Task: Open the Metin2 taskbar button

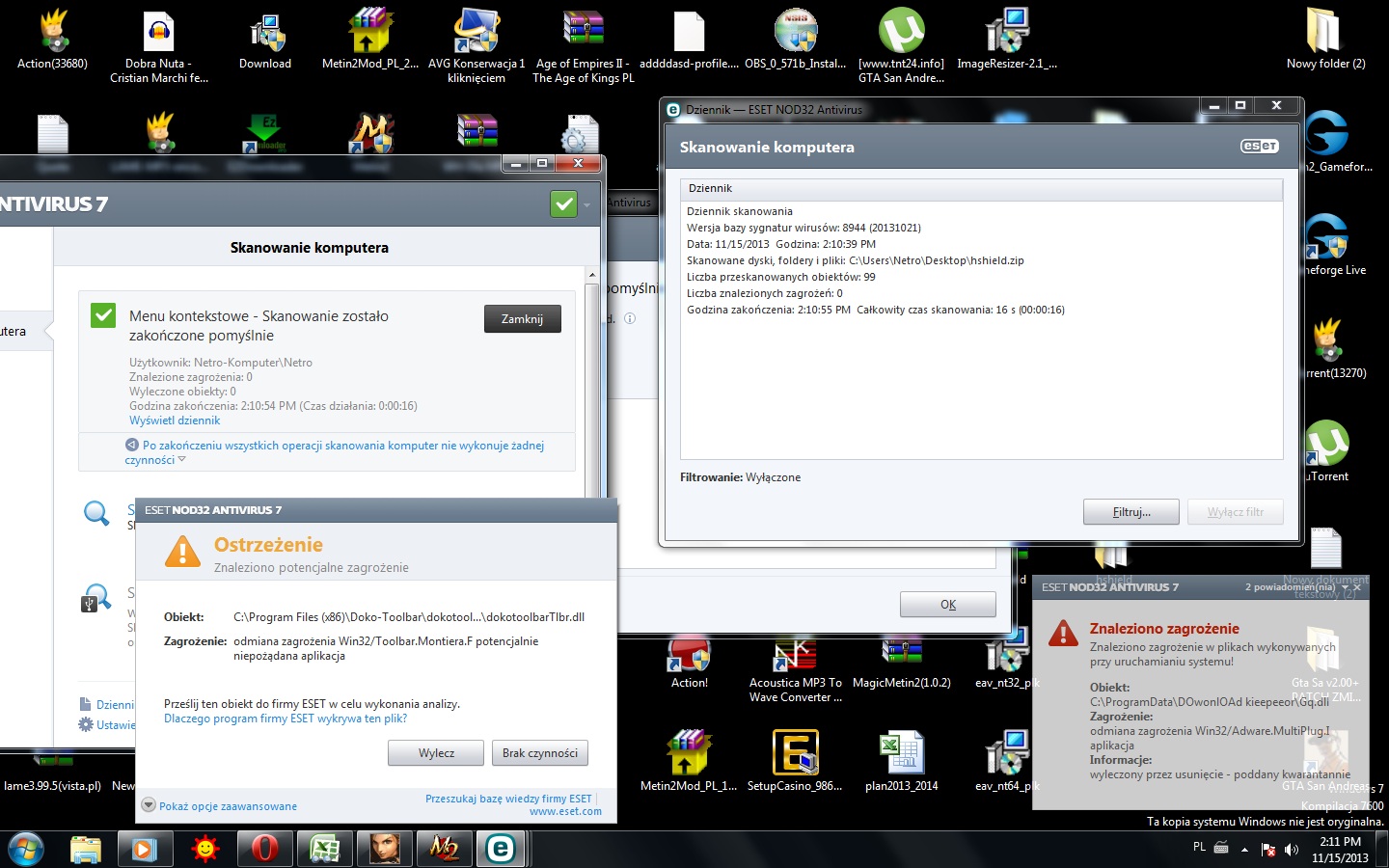Action: pyautogui.click(x=443, y=849)
